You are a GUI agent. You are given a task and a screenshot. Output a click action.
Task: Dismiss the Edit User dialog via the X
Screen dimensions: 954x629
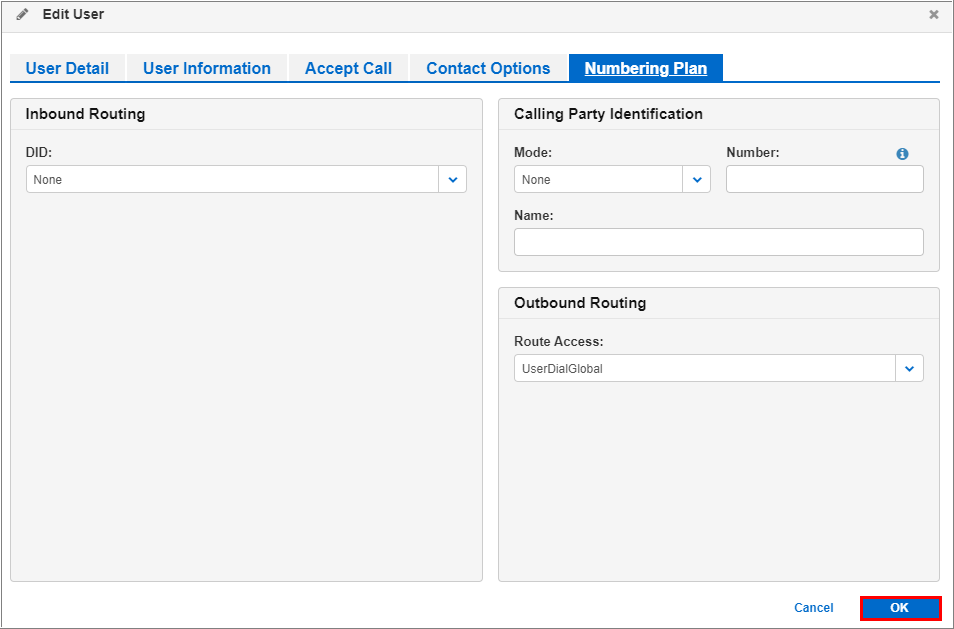click(933, 14)
